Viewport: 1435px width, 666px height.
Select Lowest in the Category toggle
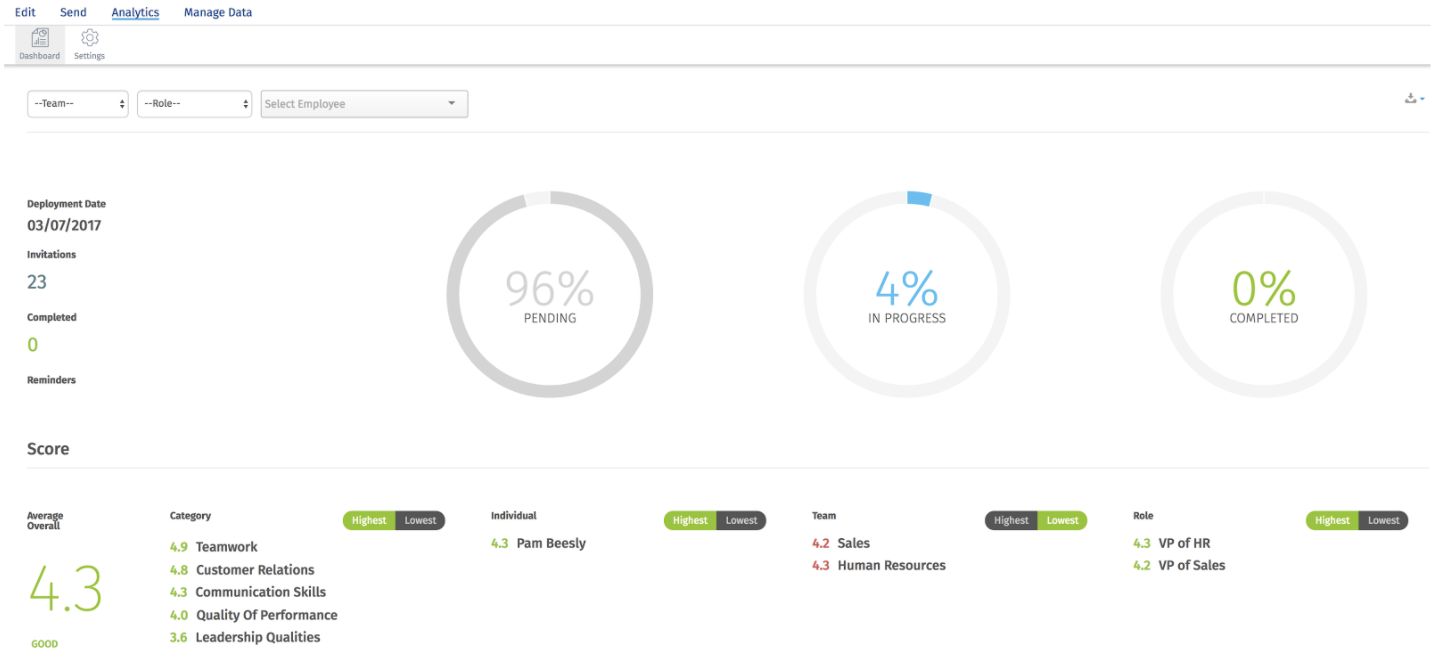(420, 520)
